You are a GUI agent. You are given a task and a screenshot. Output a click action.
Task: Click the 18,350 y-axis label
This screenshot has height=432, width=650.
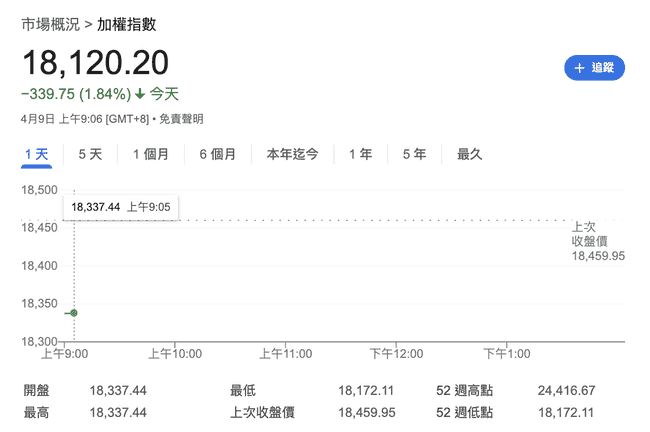(39, 304)
